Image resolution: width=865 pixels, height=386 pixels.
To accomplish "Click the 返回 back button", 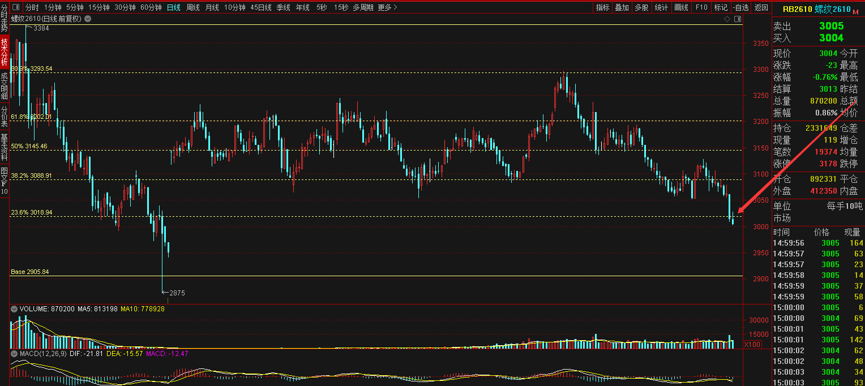I will pyautogui.click(x=761, y=8).
